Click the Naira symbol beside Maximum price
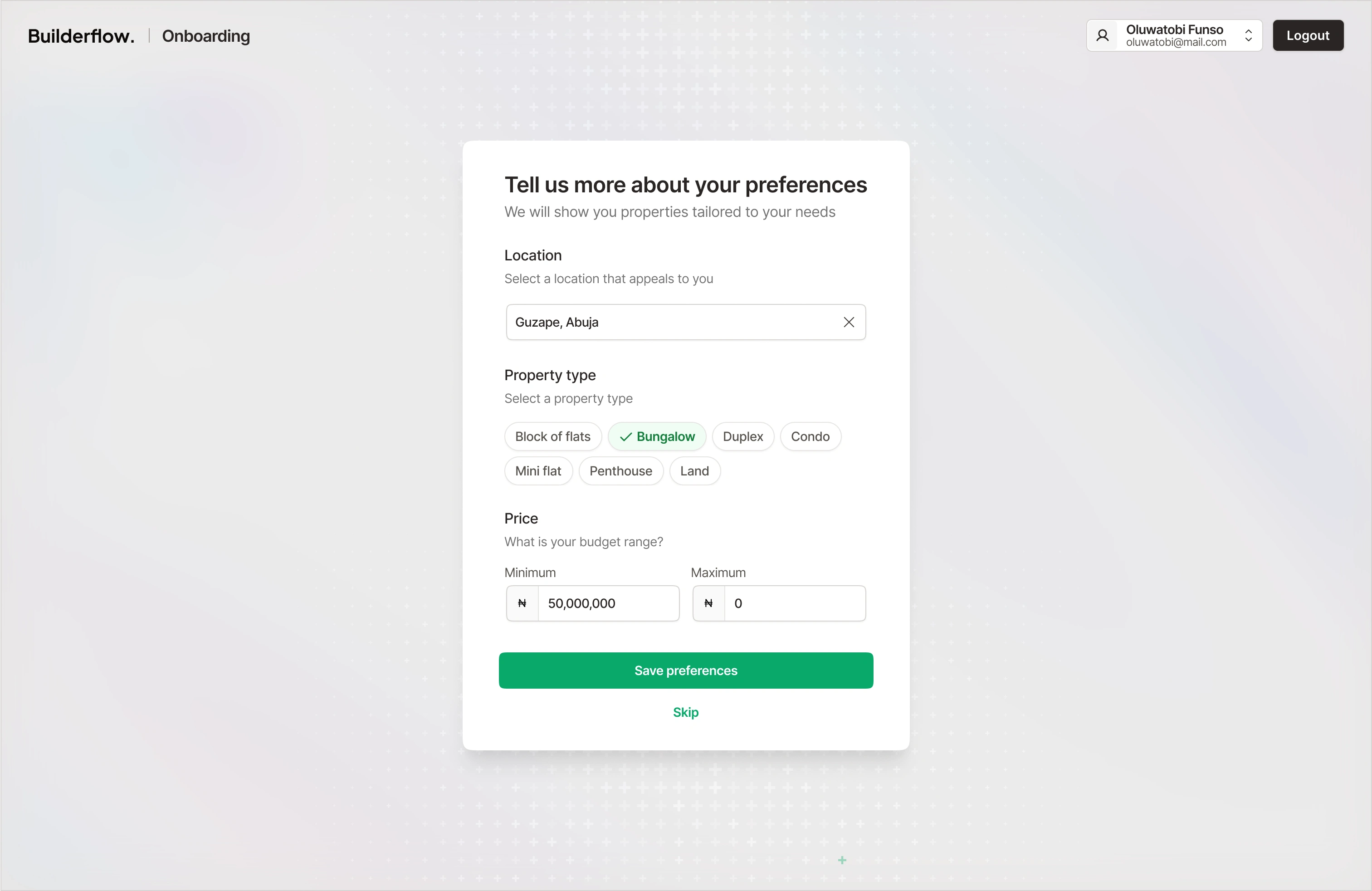Screen dimensions: 1372x891 coord(708,603)
